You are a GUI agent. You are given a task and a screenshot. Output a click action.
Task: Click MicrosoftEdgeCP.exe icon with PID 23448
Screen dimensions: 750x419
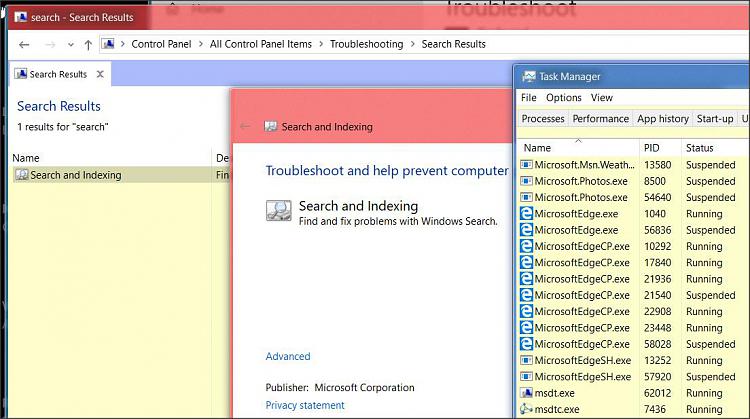(x=526, y=327)
